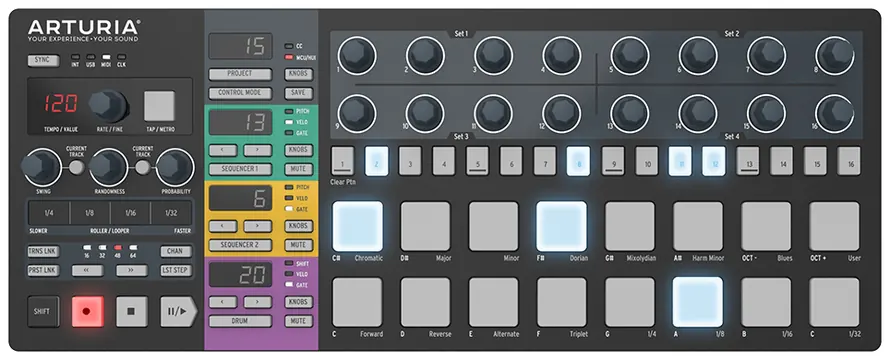890x360 pixels.
Task: Click the PROBABILITY knob
Action: coord(175,167)
